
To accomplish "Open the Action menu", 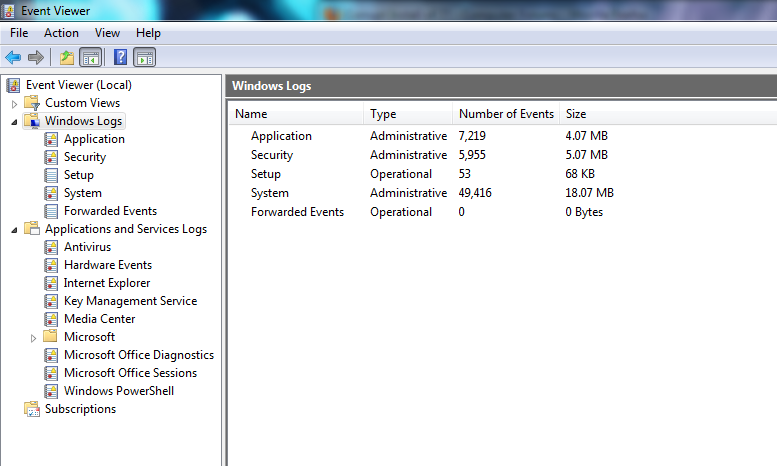I will [x=61, y=33].
